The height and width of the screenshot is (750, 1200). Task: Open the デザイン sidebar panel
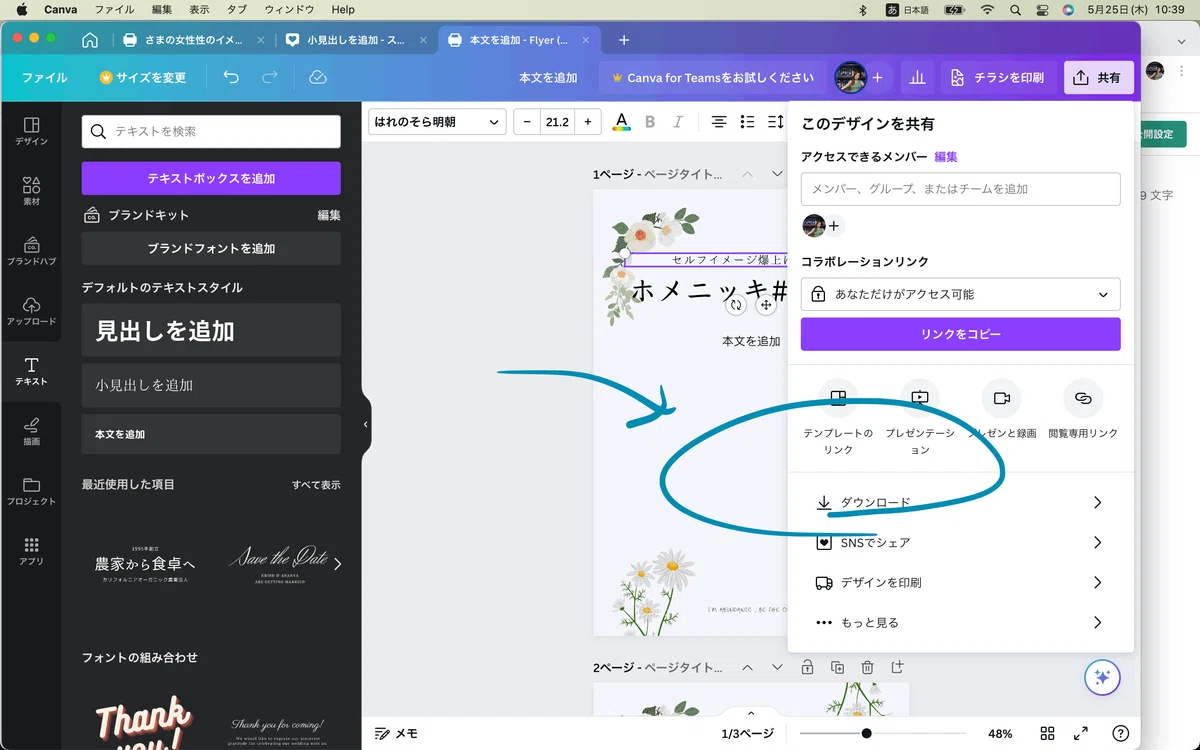click(31, 131)
